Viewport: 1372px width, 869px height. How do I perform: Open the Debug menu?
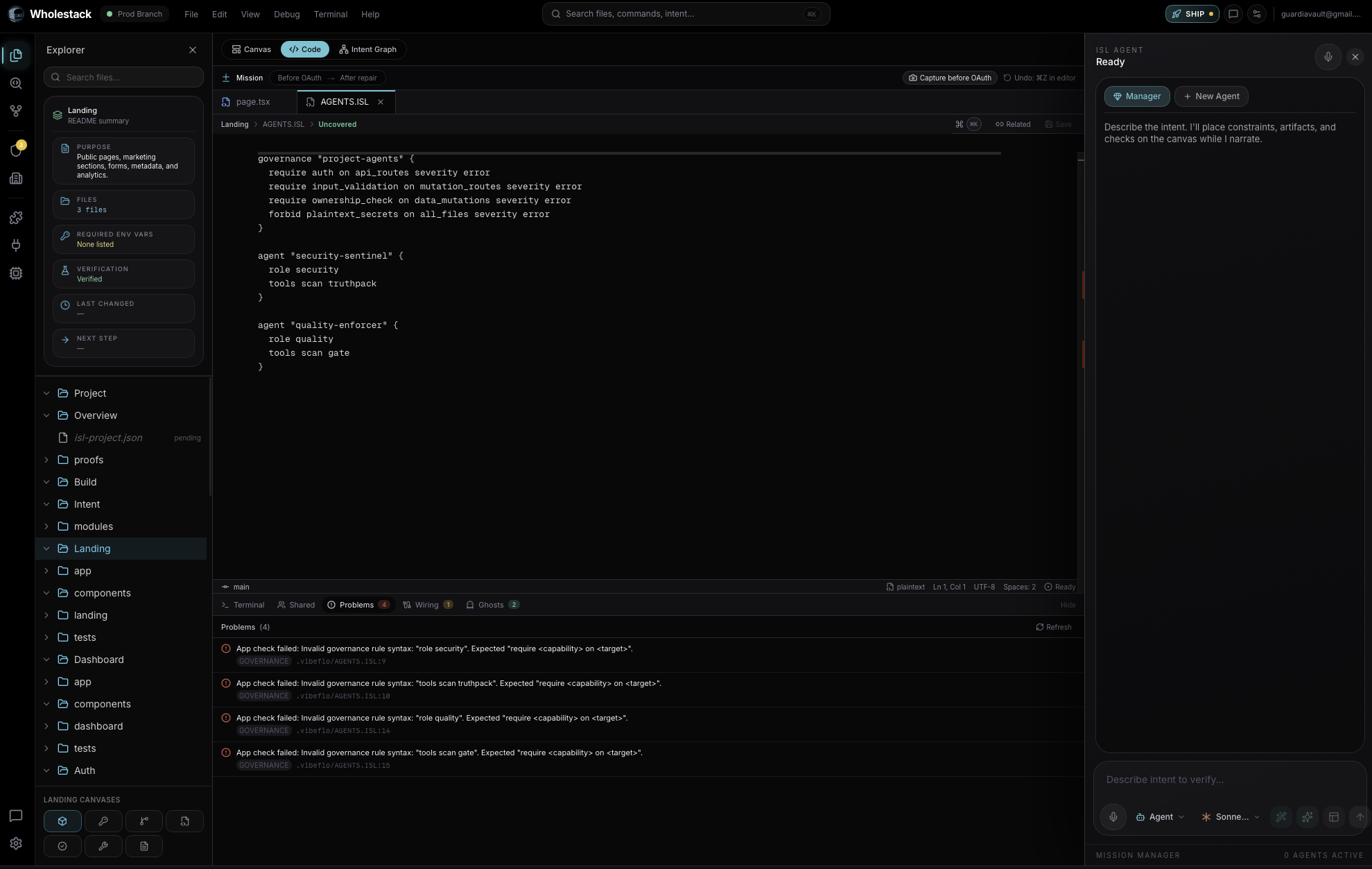(287, 14)
